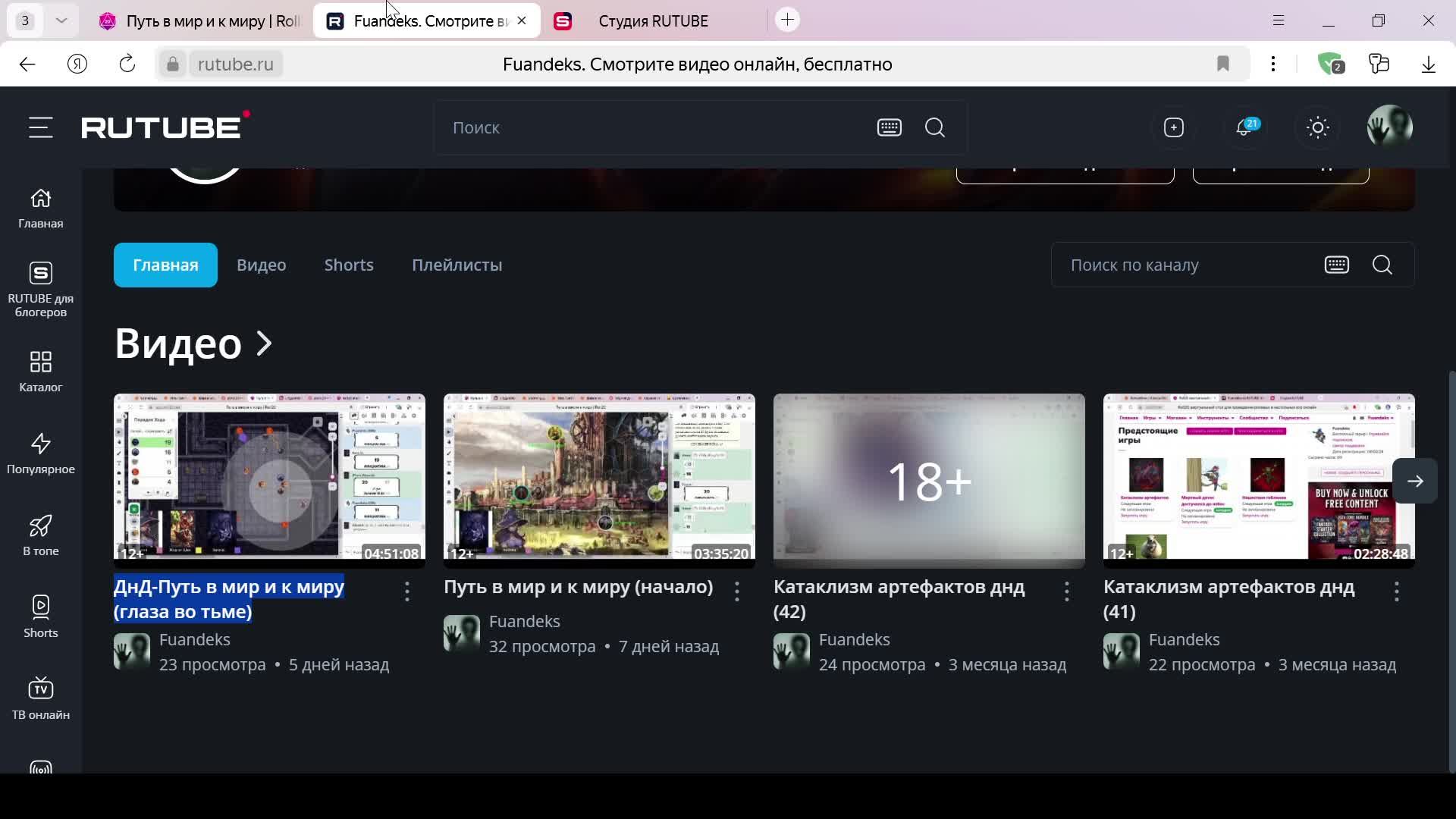Click the upload video plus icon

(1173, 127)
